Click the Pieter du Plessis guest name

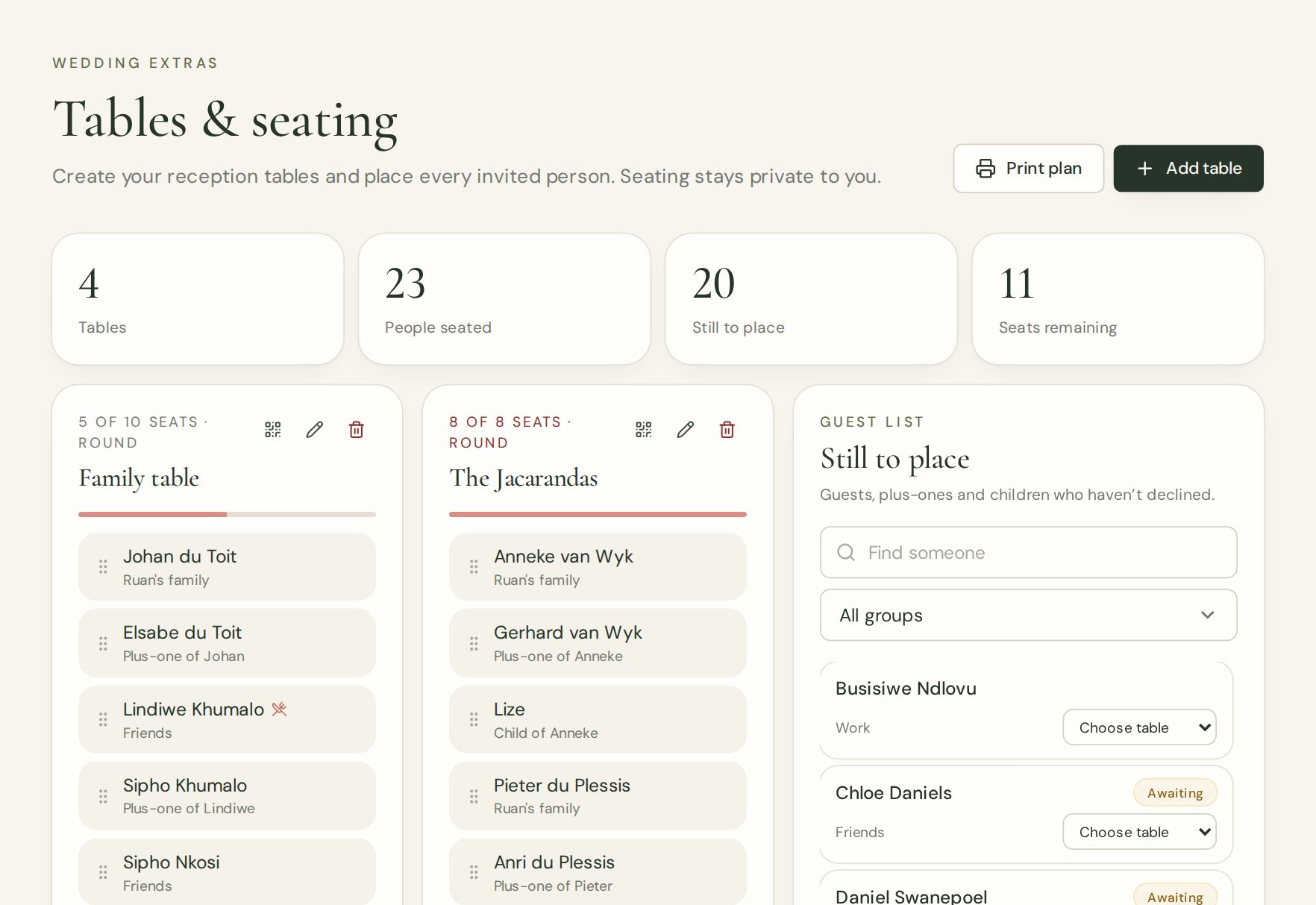point(562,785)
